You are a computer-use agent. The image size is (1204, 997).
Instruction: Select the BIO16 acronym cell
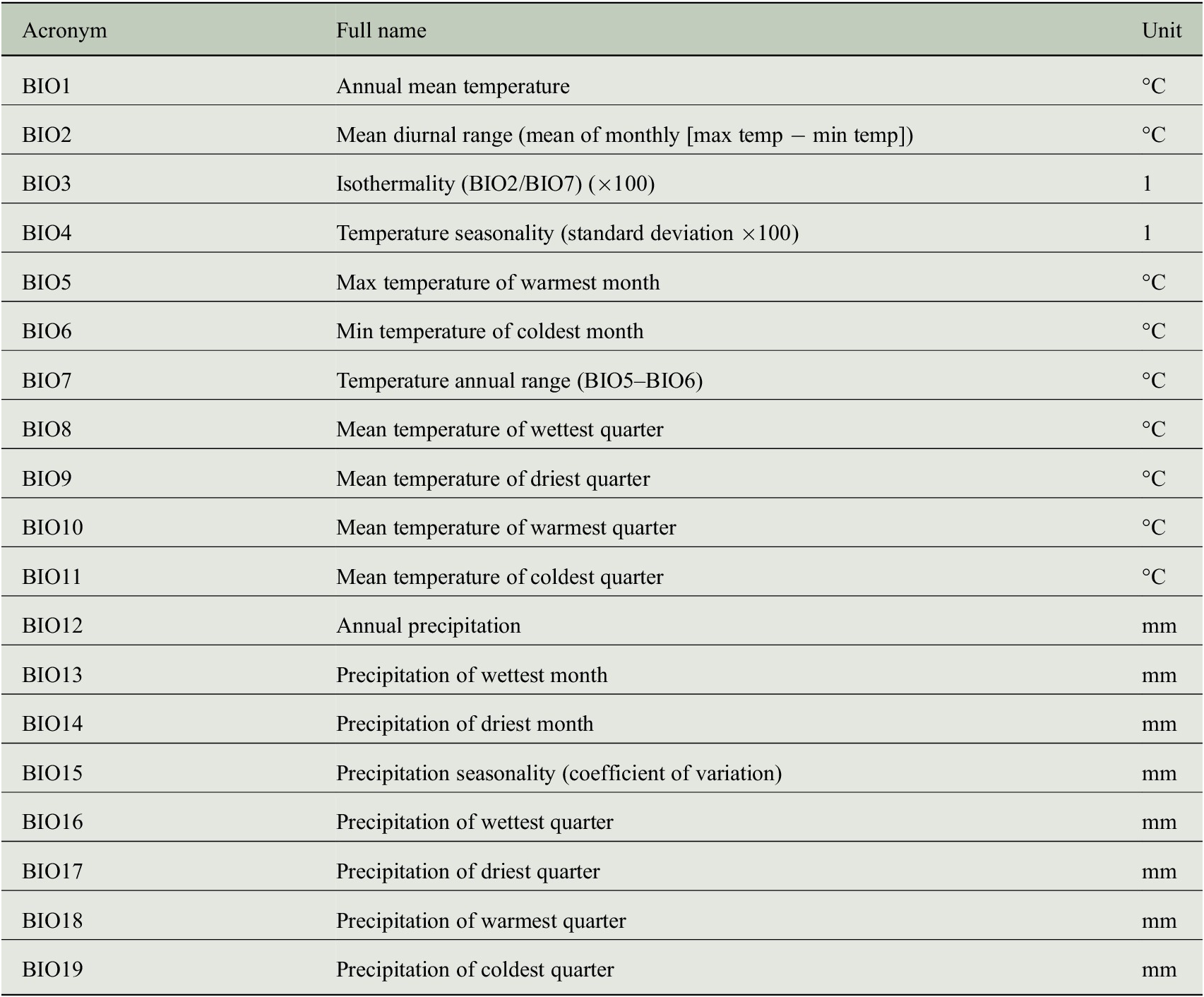click(52, 822)
